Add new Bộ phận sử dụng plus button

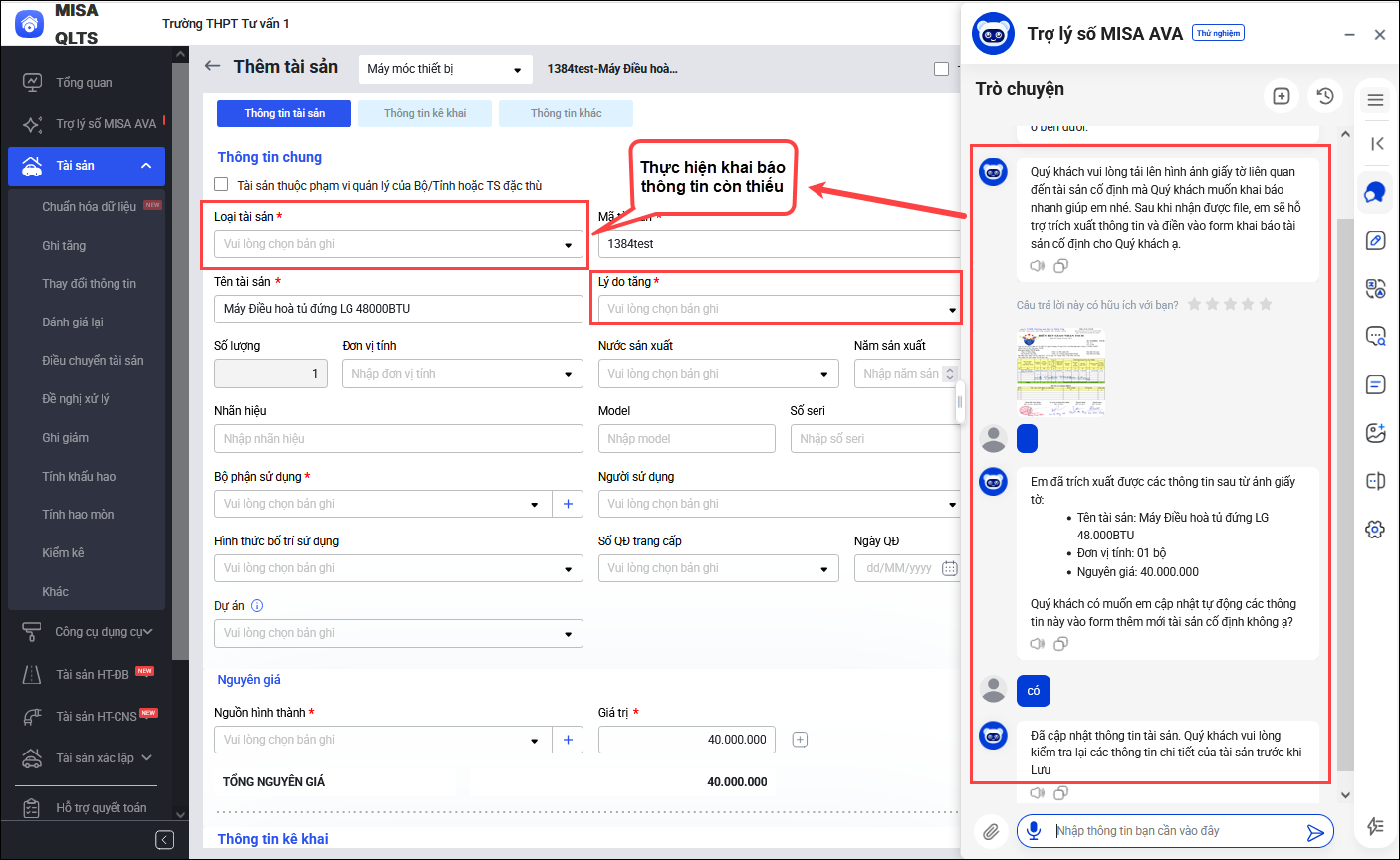click(568, 504)
